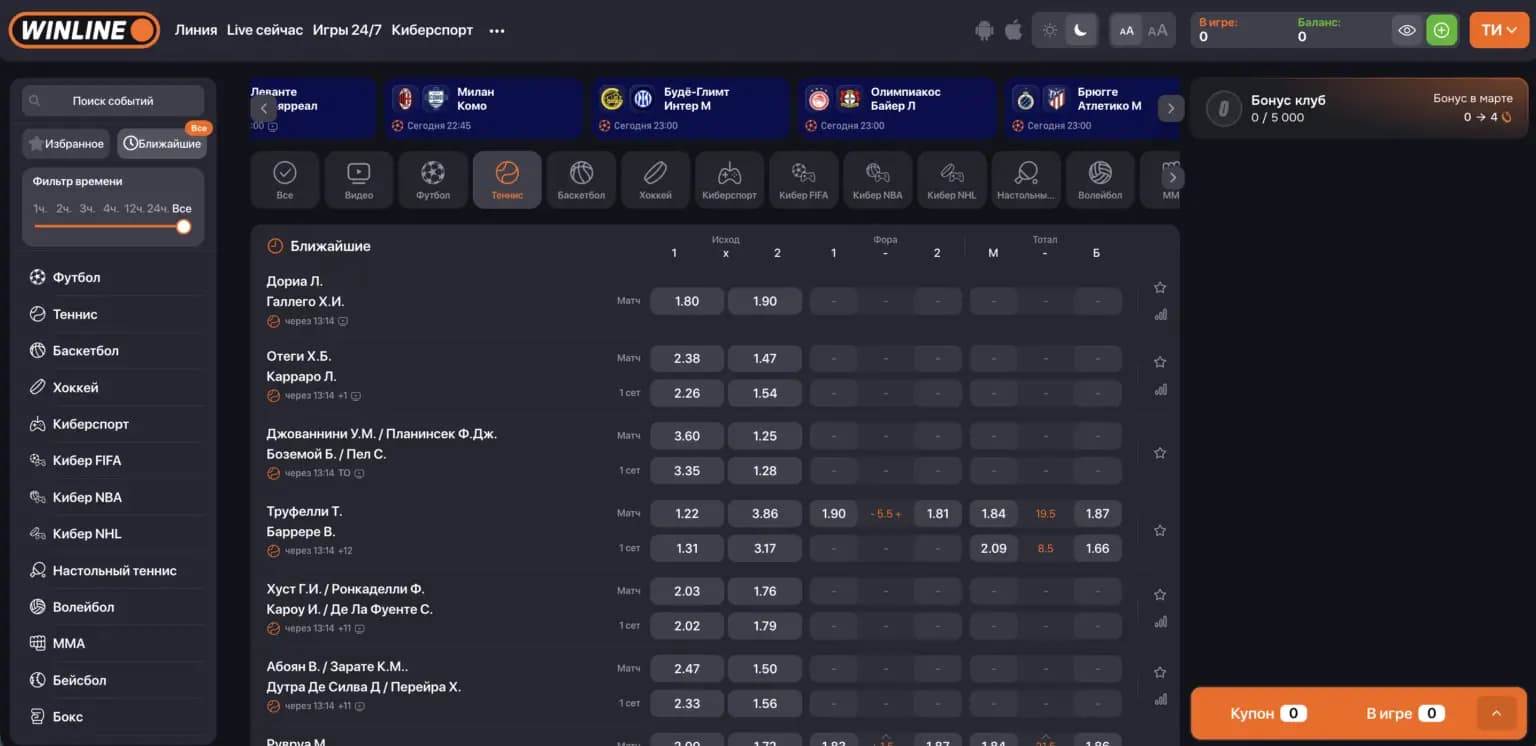Screen dimensions: 1536x746
Task: Expand +11 extra markets for Абоян В.
Action: tap(344, 707)
